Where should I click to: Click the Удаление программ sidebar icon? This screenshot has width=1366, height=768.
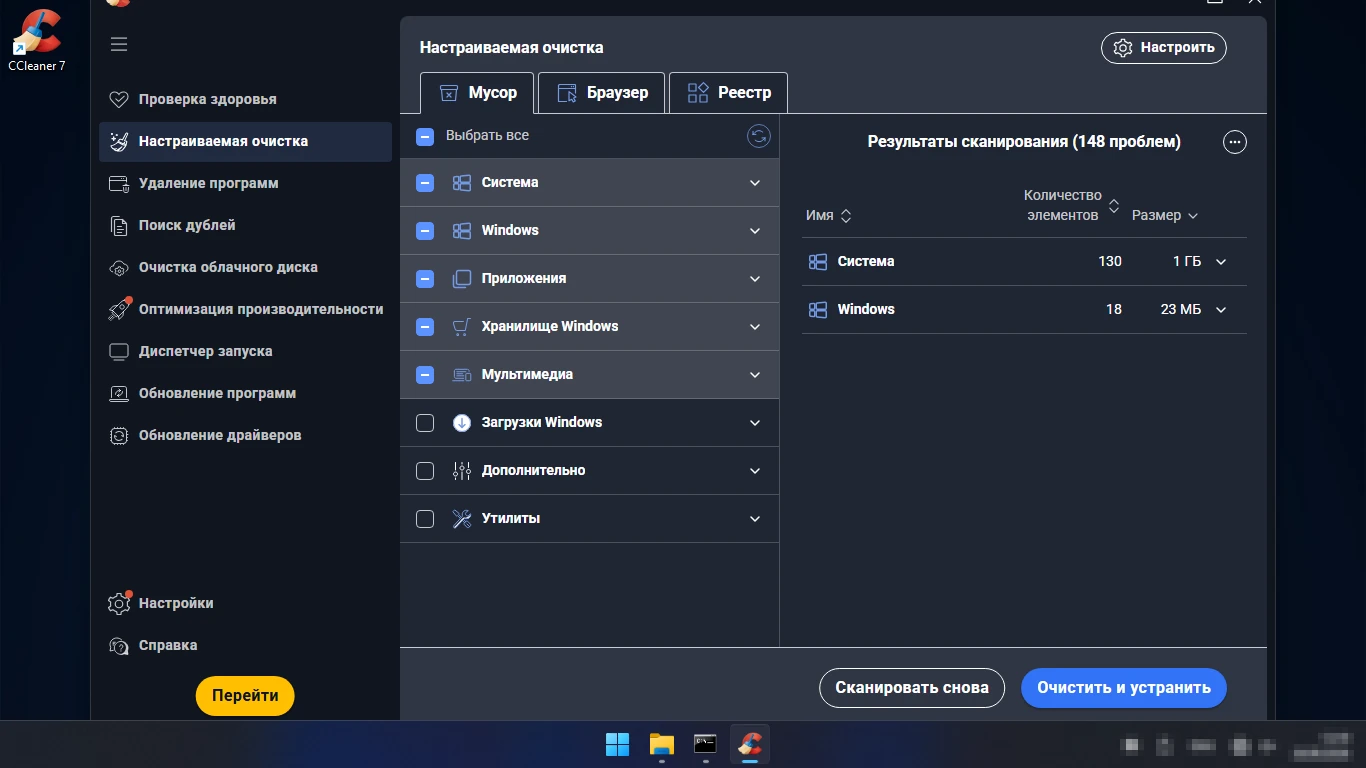[119, 183]
